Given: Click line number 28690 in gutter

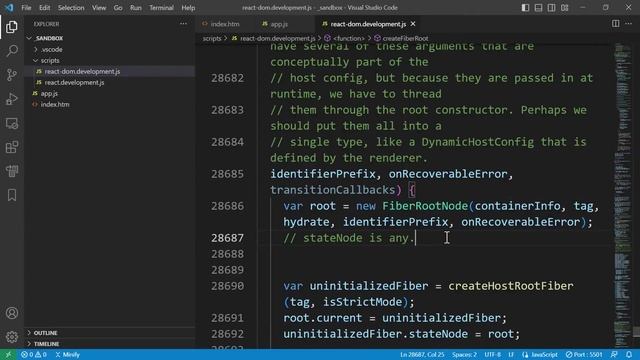Looking at the screenshot, I should tap(227, 286).
